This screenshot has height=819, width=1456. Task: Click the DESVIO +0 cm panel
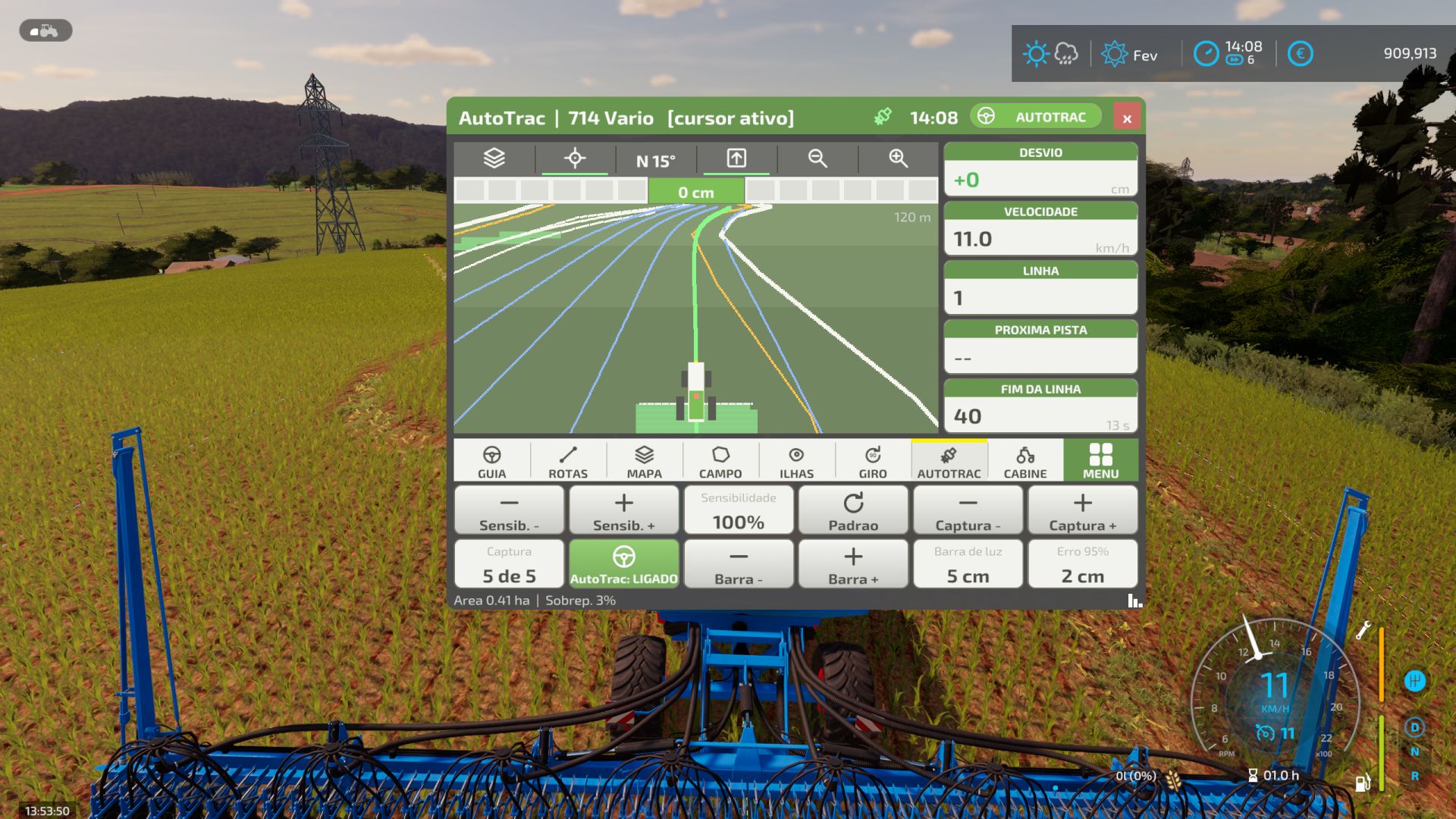[x=1040, y=171]
